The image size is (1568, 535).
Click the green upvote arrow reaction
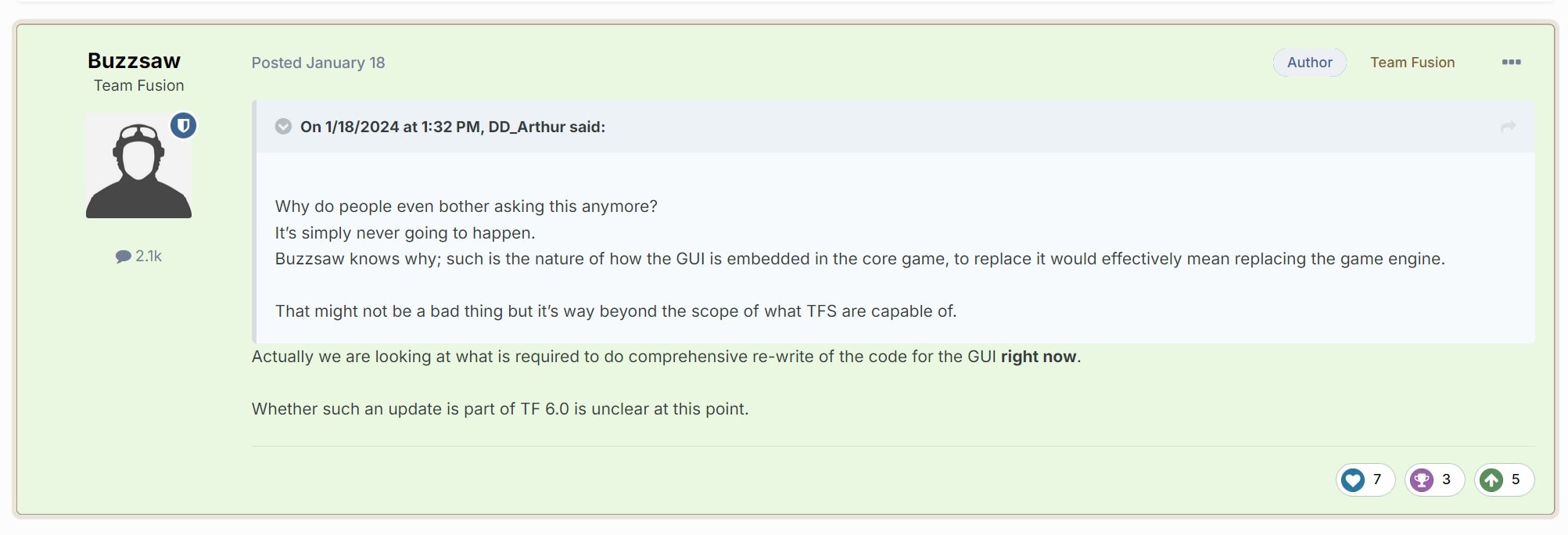click(1491, 479)
